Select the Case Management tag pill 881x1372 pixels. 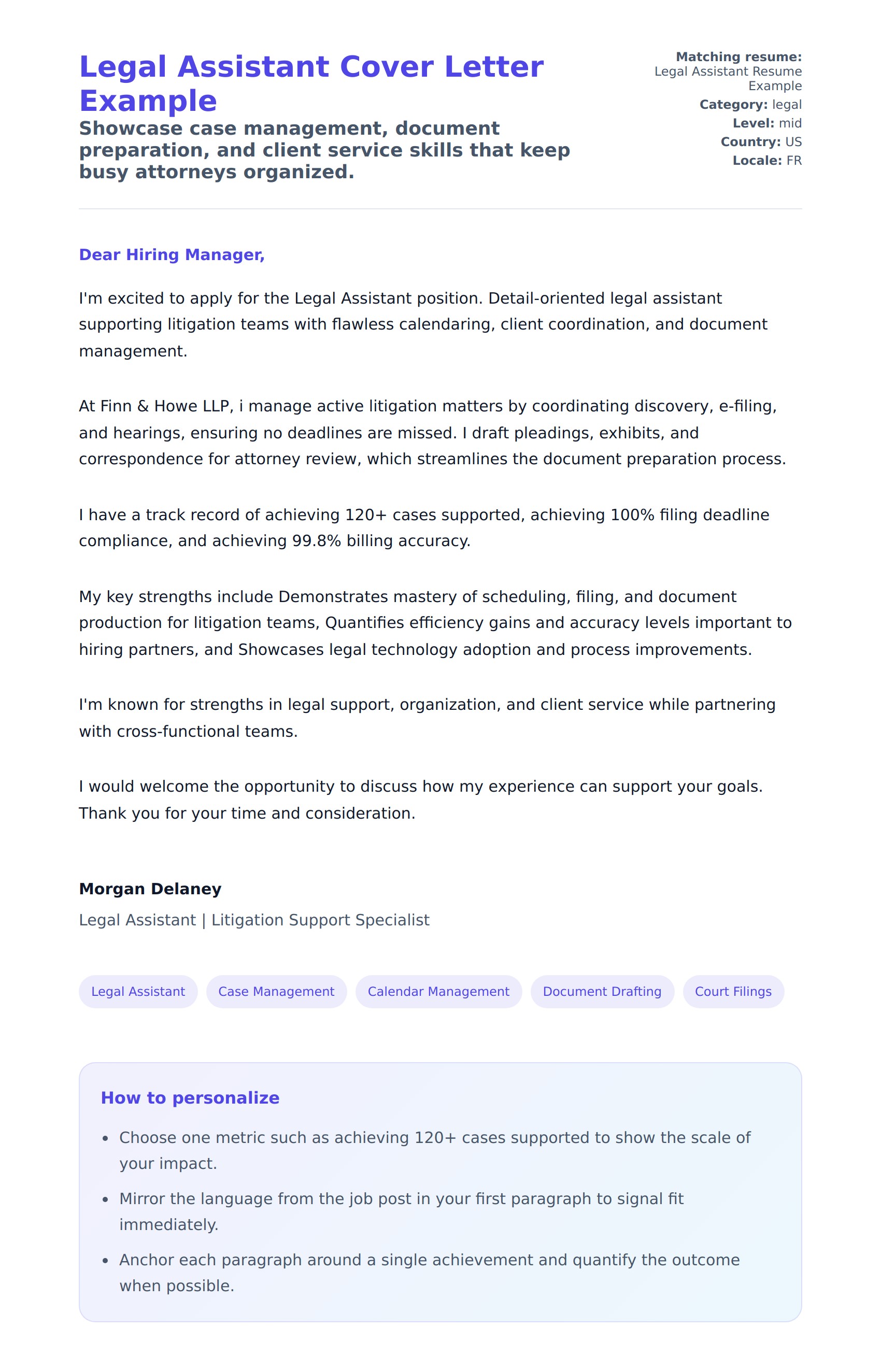276,991
